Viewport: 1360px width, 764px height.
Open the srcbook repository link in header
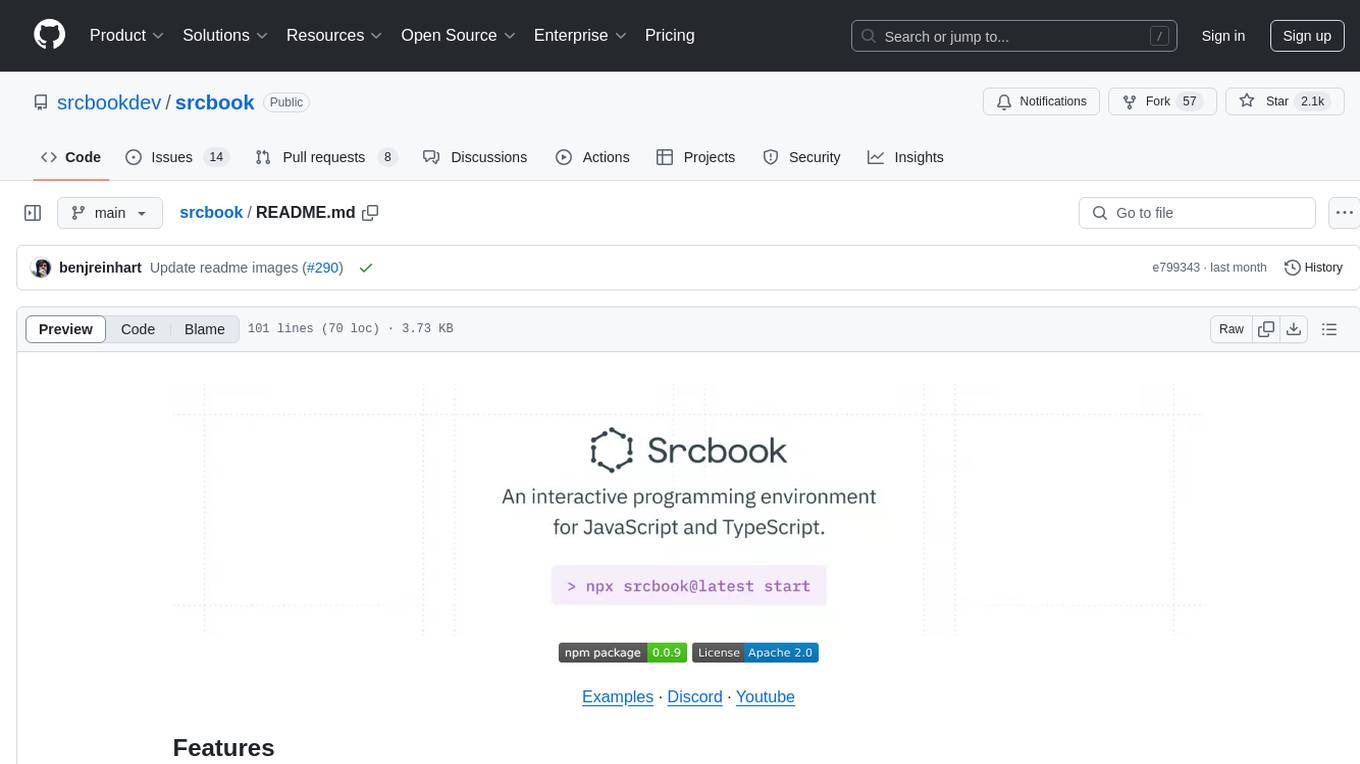click(x=215, y=102)
